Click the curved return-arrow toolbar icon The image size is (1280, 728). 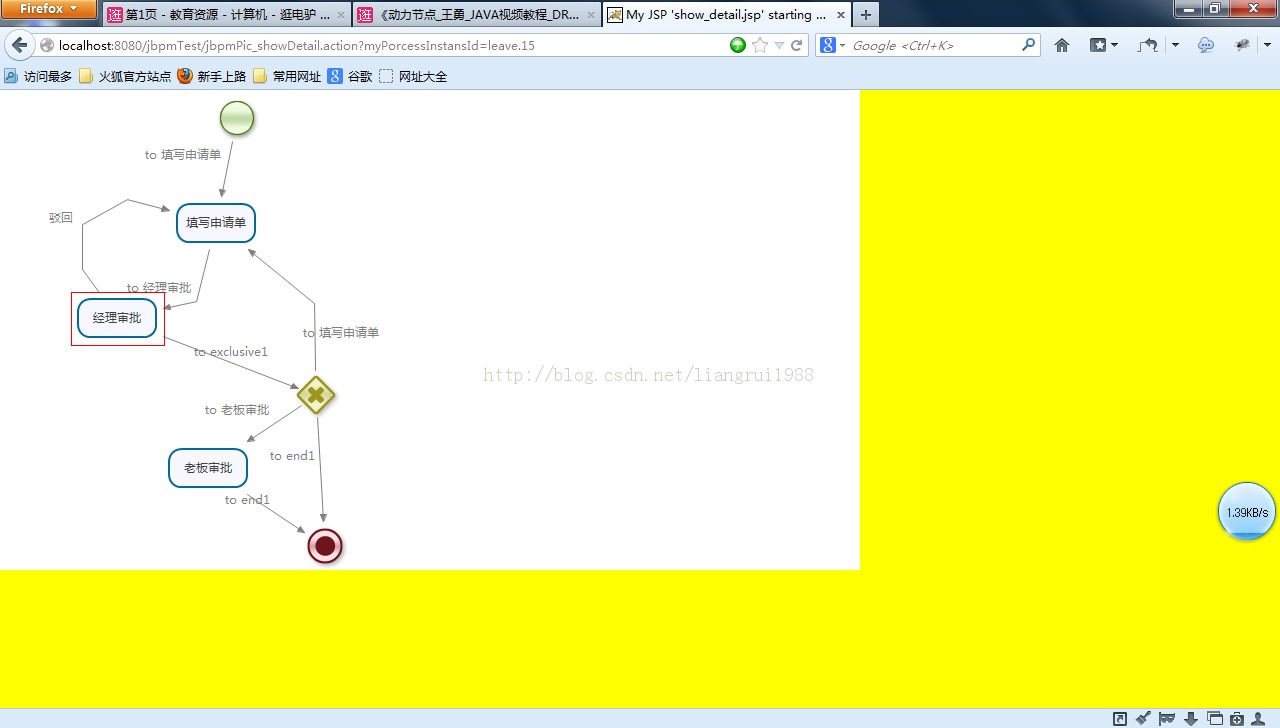pos(1148,45)
